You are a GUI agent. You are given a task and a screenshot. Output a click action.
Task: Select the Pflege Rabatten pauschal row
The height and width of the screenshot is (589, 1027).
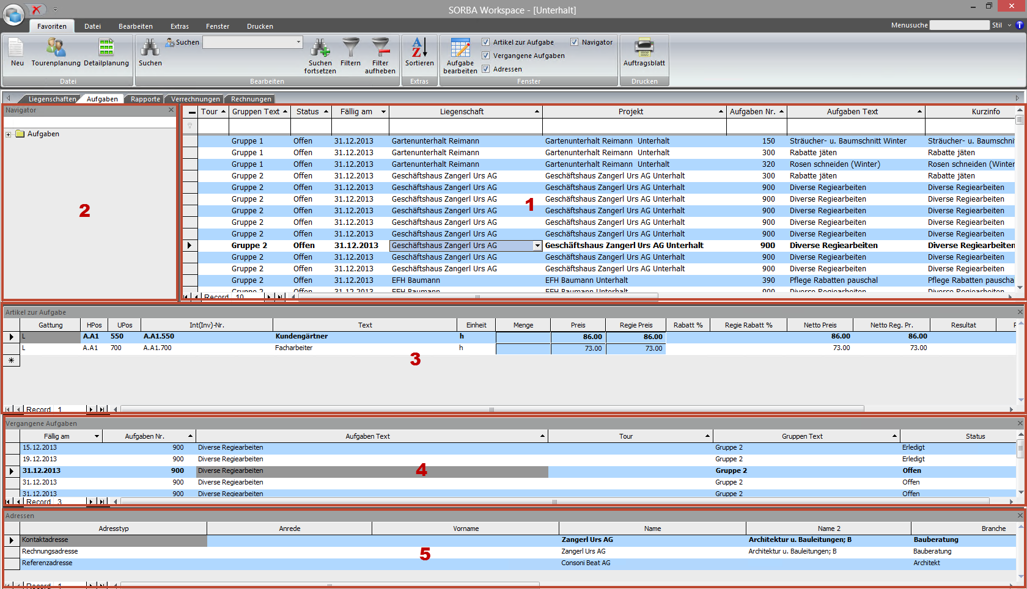(x=606, y=280)
